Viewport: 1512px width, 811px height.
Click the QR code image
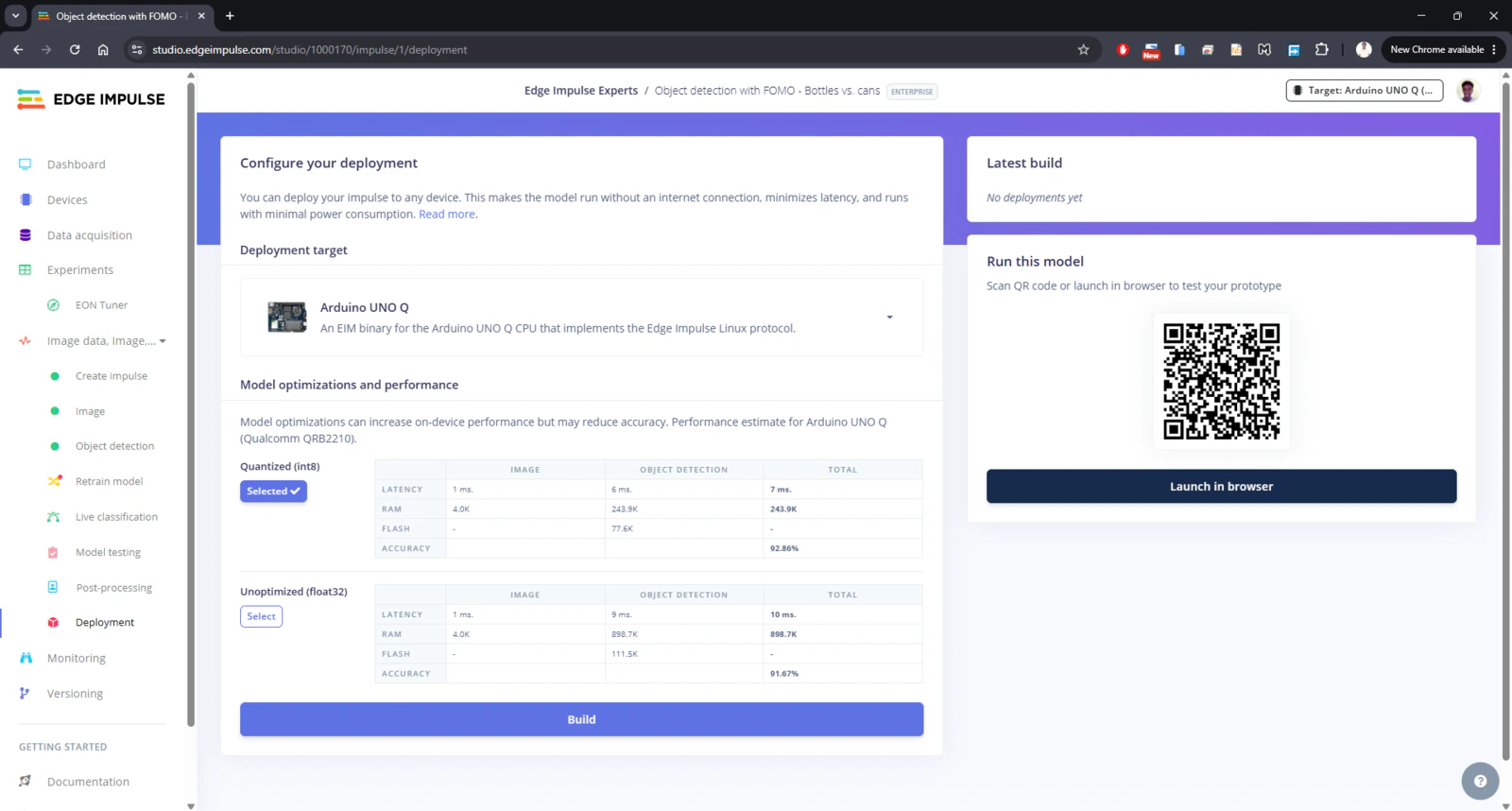pos(1221,381)
